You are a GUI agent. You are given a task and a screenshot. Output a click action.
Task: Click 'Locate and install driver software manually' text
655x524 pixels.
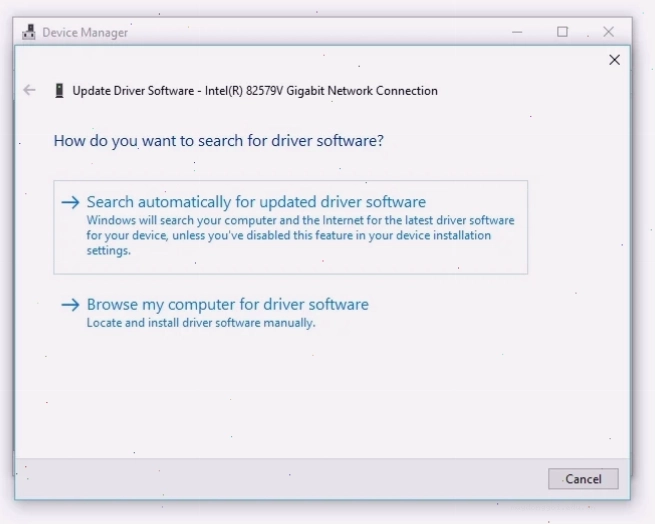click(201, 323)
